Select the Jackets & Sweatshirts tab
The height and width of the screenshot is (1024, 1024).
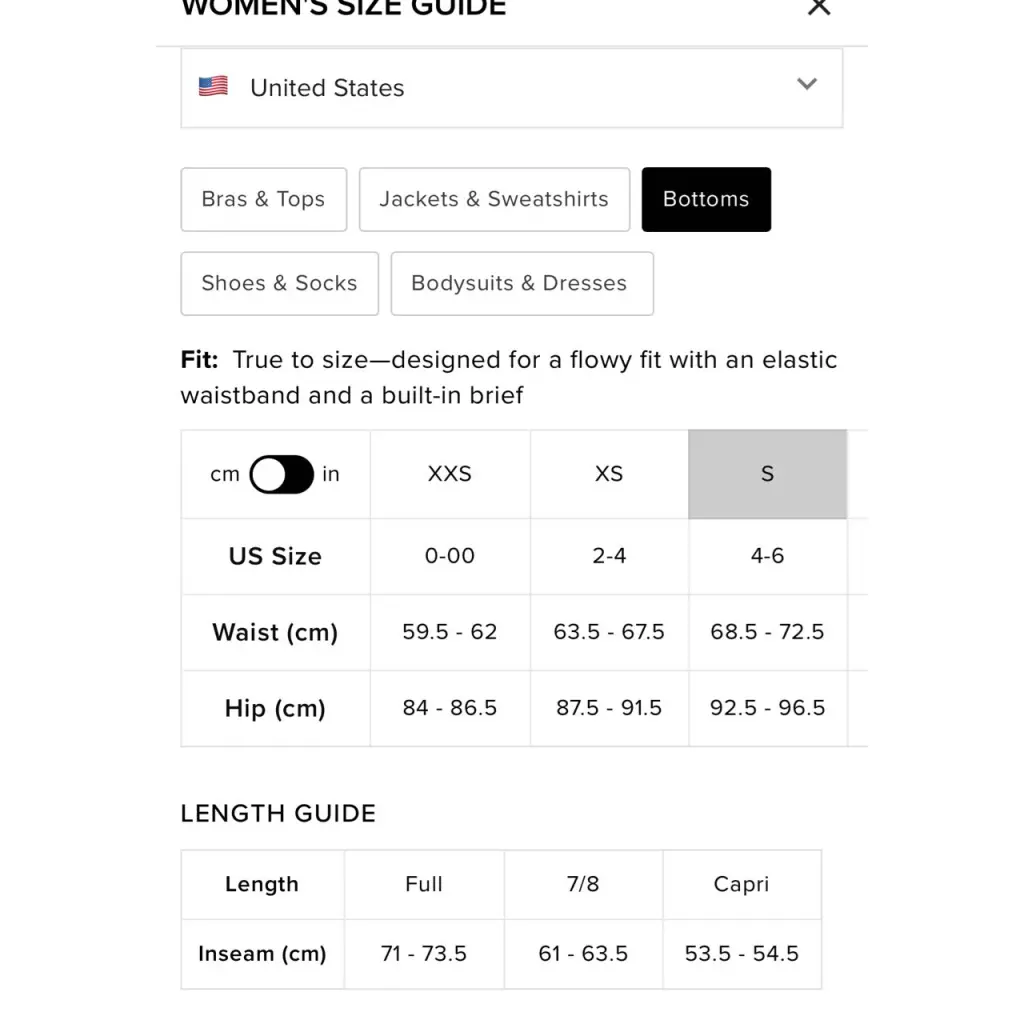494,199
